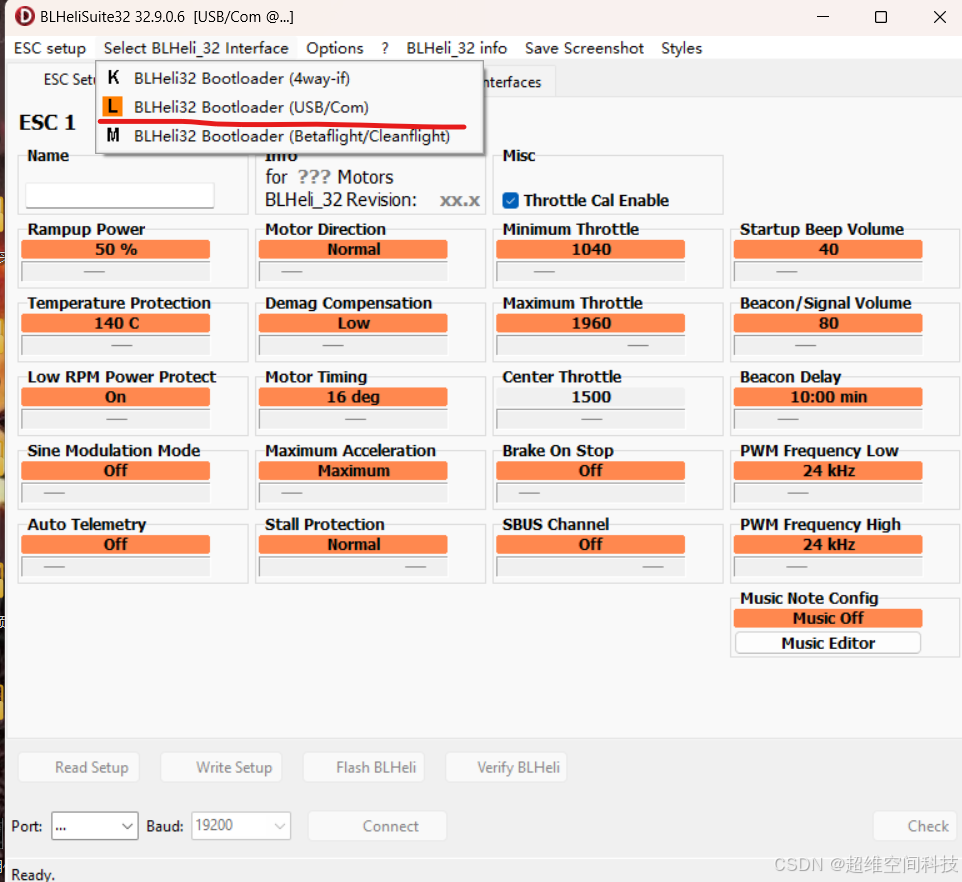
Task: Choose BLHeli32 Bootloader (Betaflight/Cleanflight) entry
Action: coord(289,136)
